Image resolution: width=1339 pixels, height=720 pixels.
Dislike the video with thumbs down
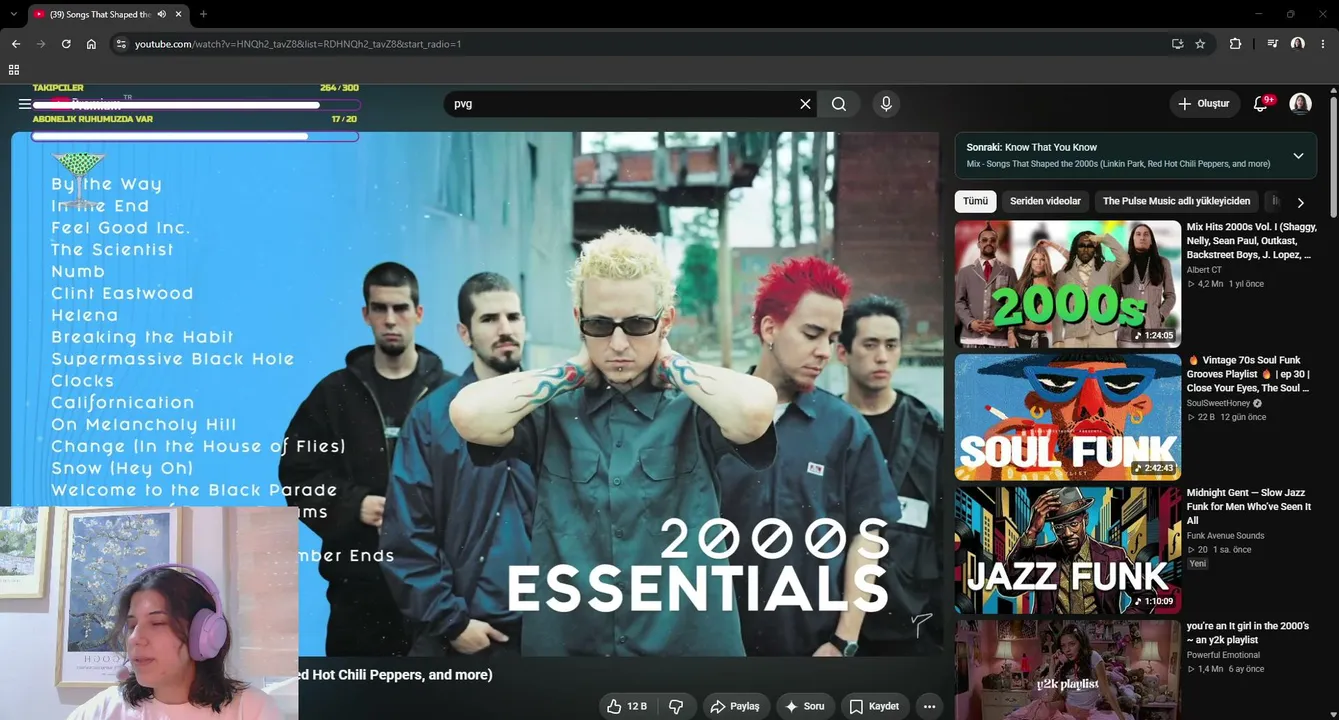676,706
